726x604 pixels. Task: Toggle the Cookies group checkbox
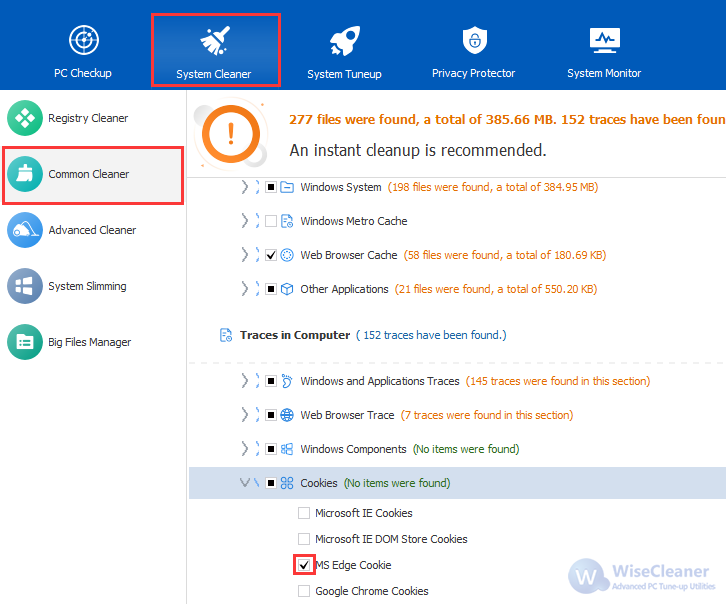(x=271, y=483)
